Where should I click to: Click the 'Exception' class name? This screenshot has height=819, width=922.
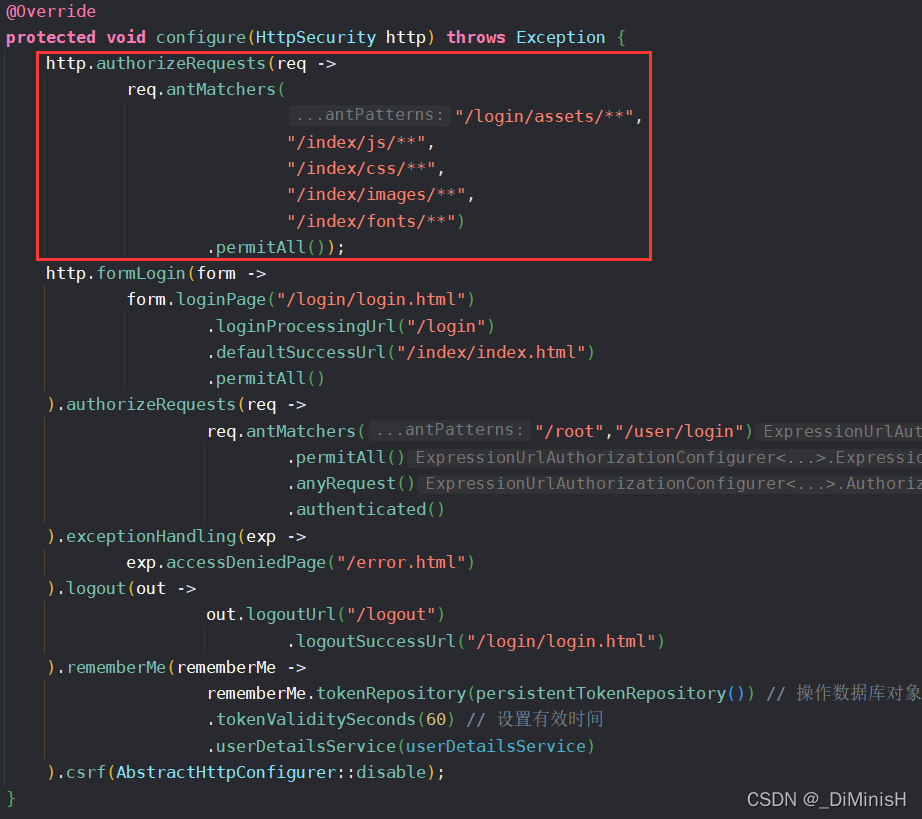click(x=560, y=38)
